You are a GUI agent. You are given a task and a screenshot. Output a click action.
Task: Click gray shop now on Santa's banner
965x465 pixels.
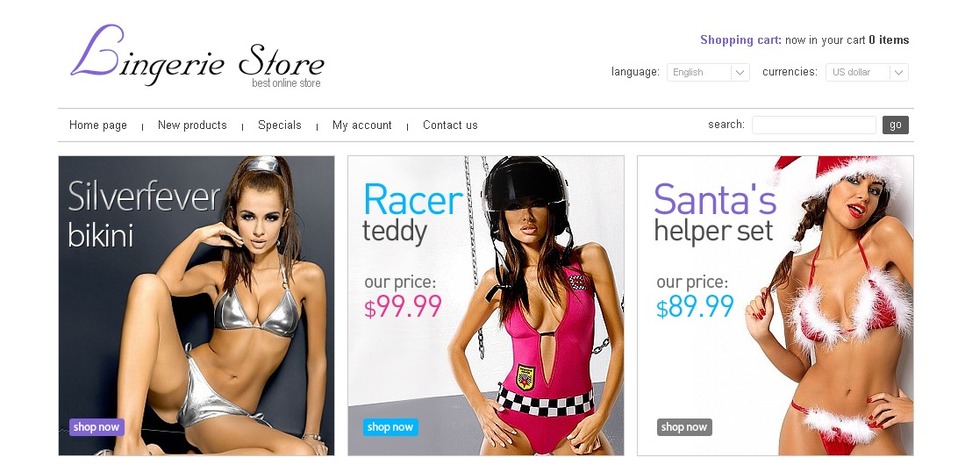coord(684,427)
